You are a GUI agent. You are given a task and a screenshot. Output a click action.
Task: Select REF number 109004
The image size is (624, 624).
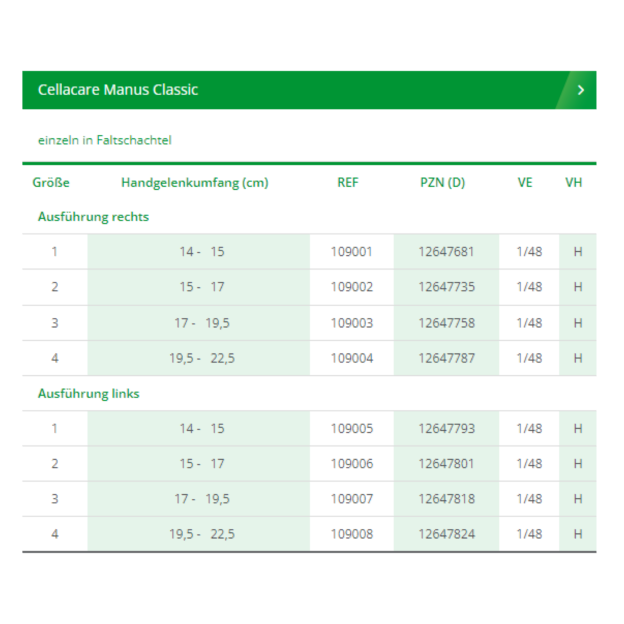[352, 358]
